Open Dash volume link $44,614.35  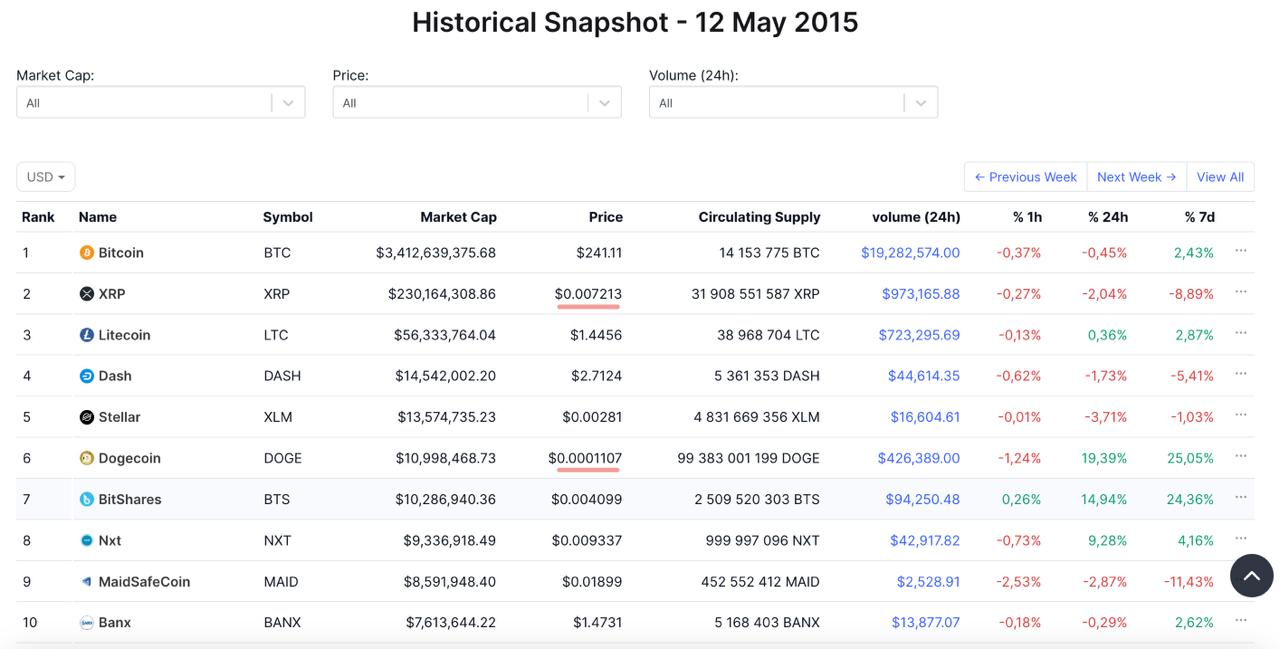pyautogui.click(x=924, y=376)
